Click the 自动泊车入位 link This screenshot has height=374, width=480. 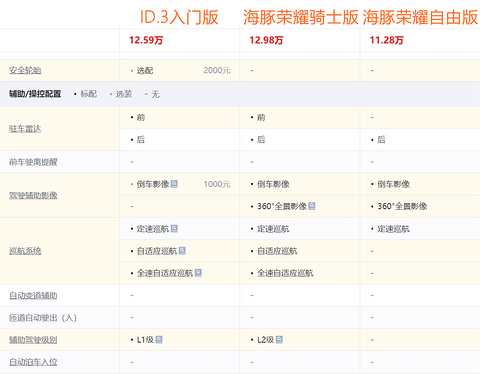pyautogui.click(x=33, y=362)
